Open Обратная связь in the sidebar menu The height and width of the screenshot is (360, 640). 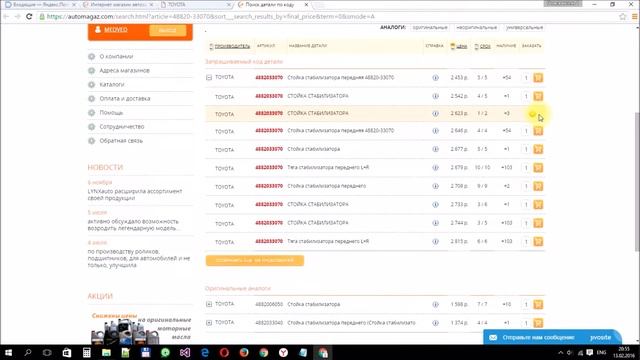point(121,141)
